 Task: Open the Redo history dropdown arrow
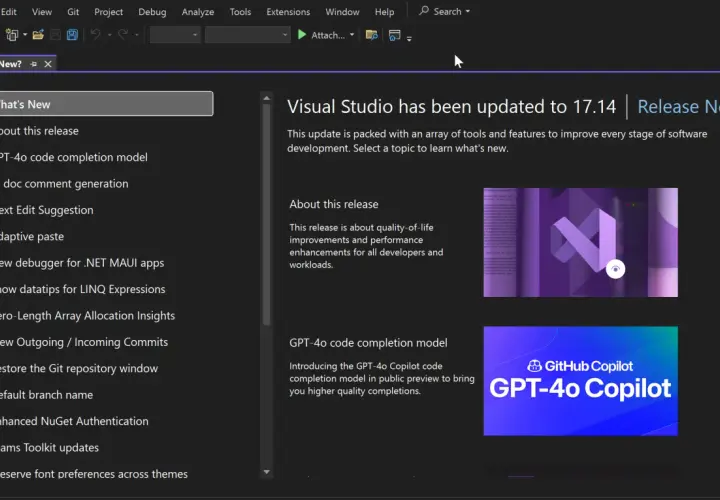(136, 35)
